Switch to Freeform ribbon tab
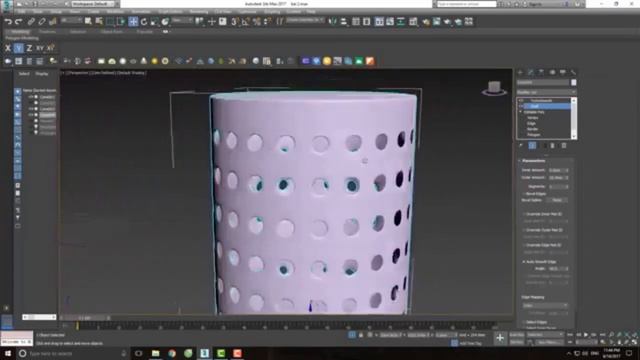This screenshot has width=640, height=360. click(47, 32)
